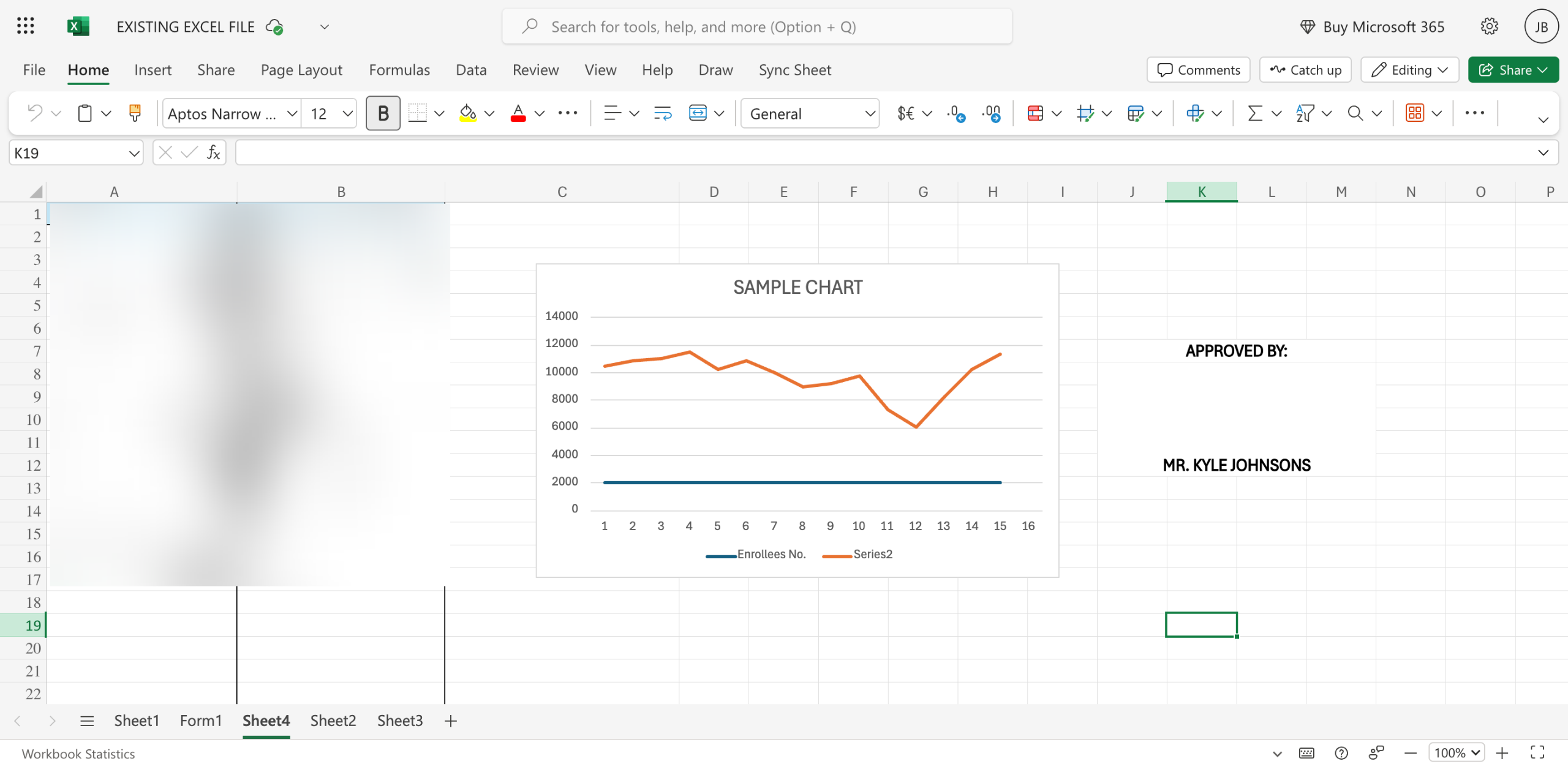Open the Help question mark in status bar
The height and width of the screenshot is (764, 1568).
click(1341, 753)
